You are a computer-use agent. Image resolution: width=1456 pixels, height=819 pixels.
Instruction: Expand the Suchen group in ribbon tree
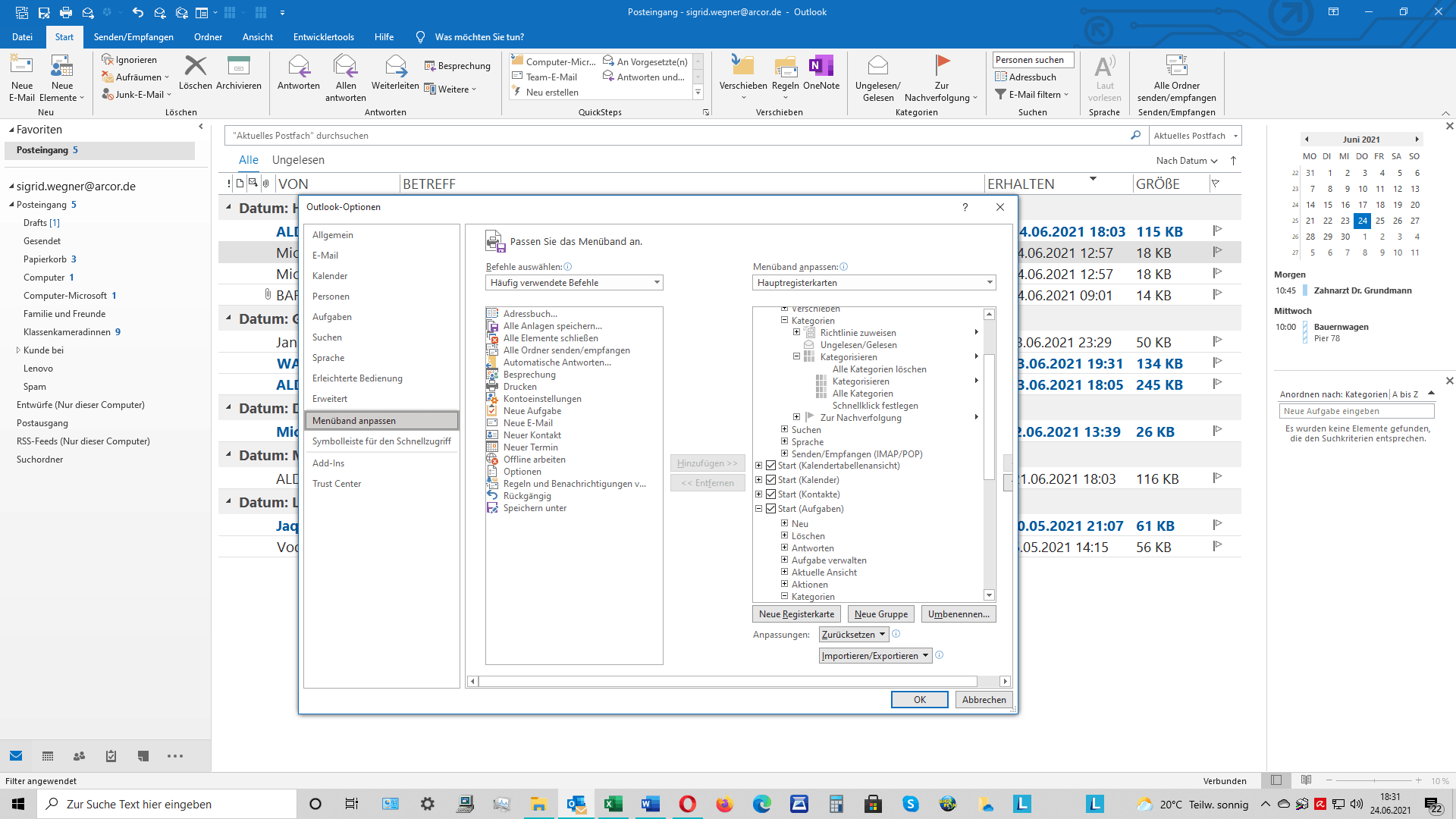(784, 430)
